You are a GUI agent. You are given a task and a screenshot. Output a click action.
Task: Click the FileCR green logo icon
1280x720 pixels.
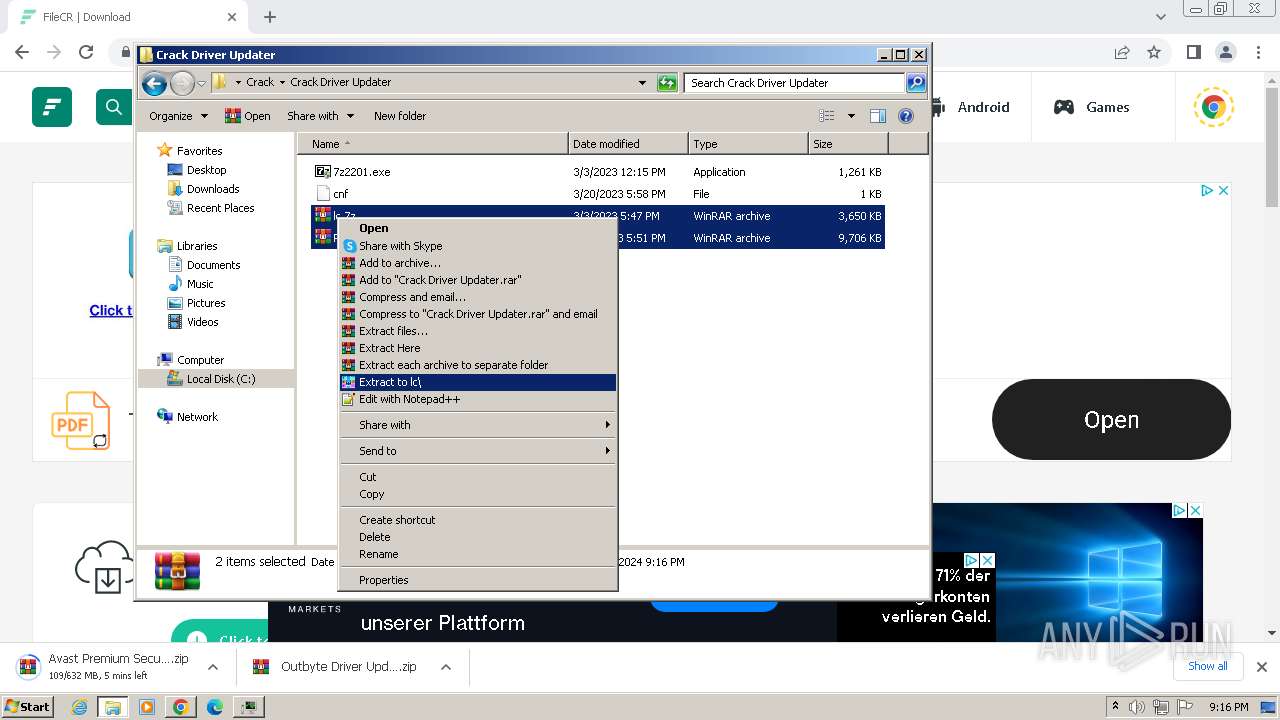(52, 107)
